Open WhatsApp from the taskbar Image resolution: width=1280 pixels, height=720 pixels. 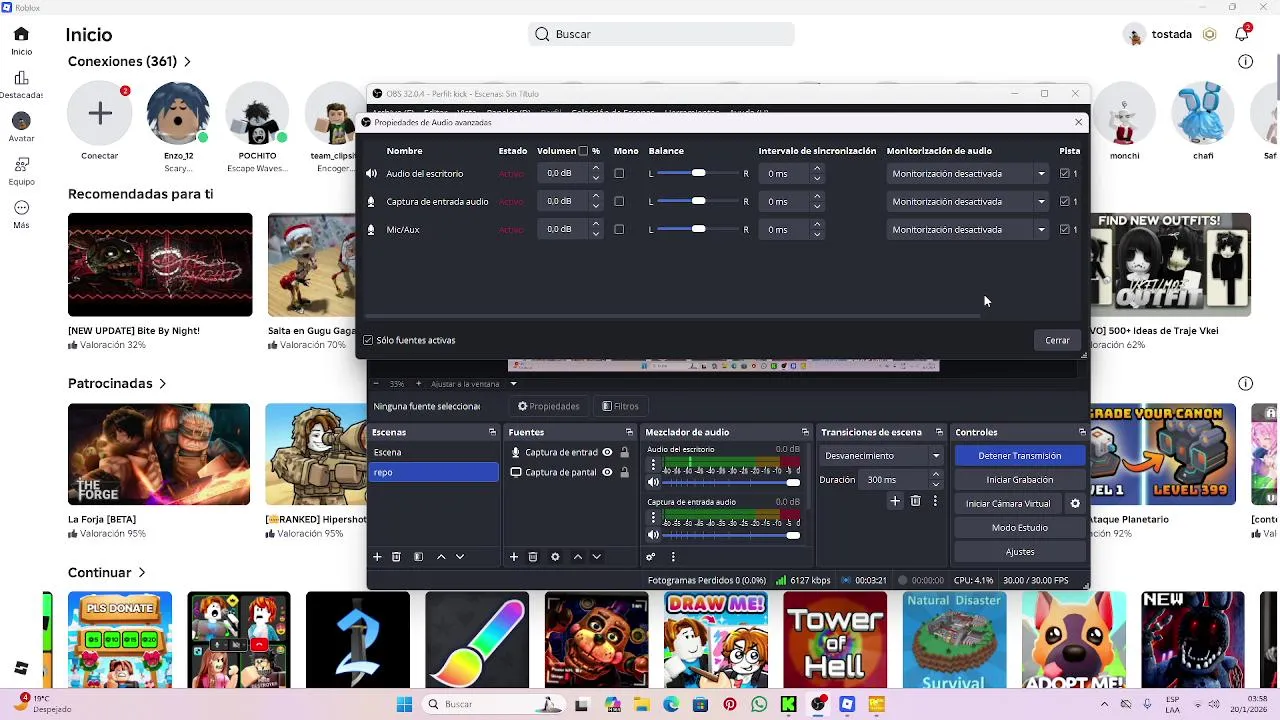tap(759, 705)
